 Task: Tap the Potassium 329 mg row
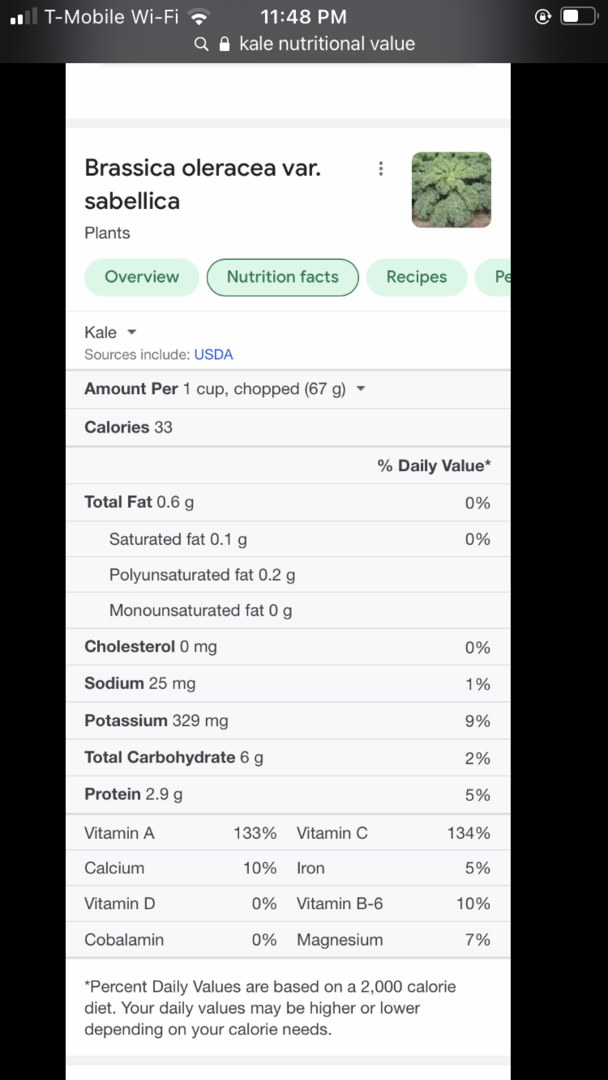pos(288,721)
